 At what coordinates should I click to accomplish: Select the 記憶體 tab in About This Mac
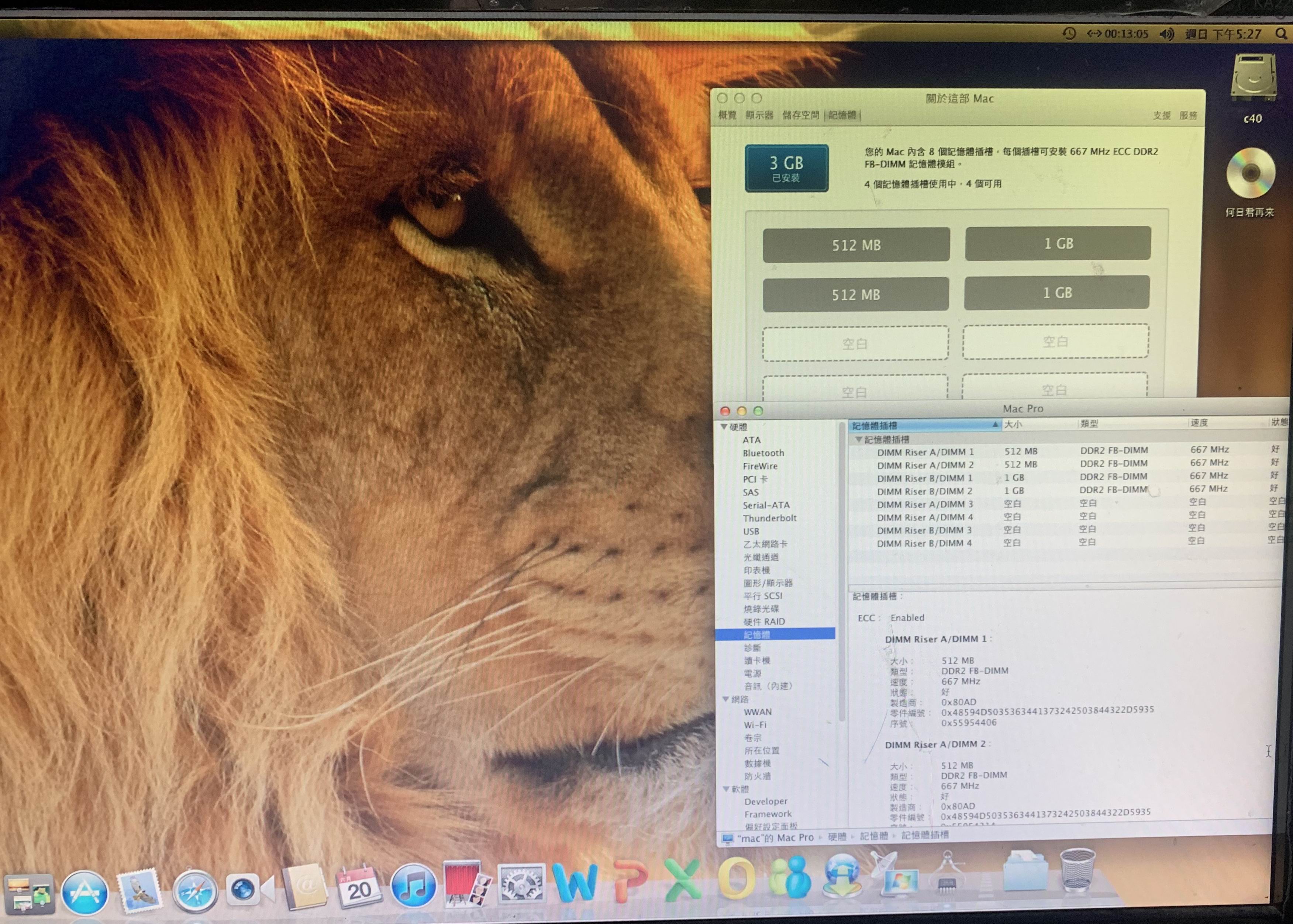coord(842,115)
